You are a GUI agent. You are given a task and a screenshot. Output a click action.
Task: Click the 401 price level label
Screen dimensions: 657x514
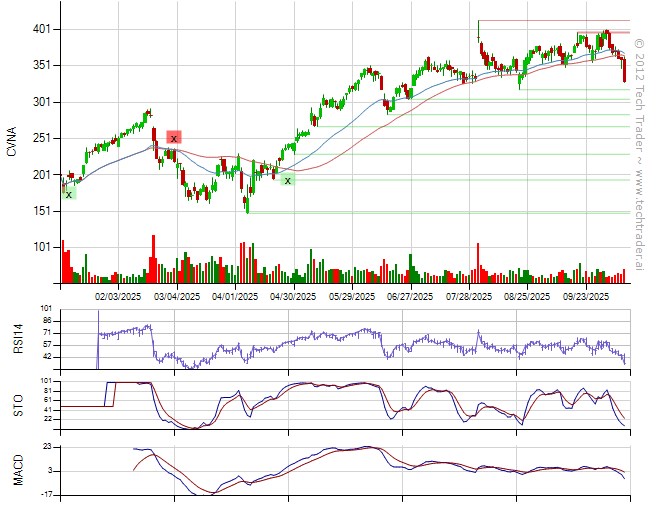click(40, 30)
